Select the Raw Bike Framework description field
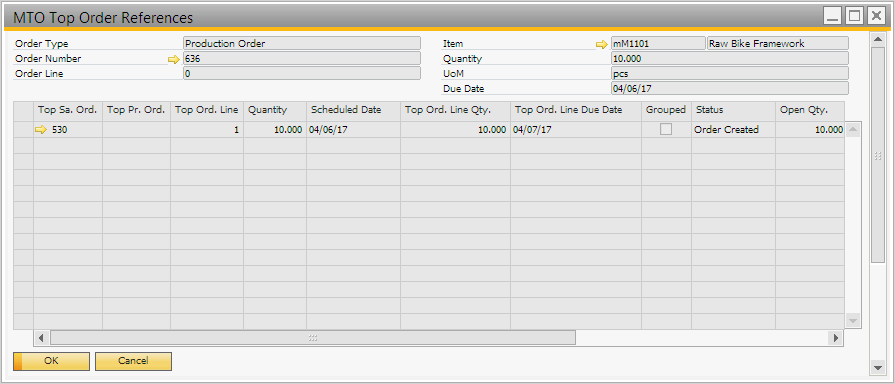Image resolution: width=895 pixels, height=384 pixels. (x=778, y=43)
